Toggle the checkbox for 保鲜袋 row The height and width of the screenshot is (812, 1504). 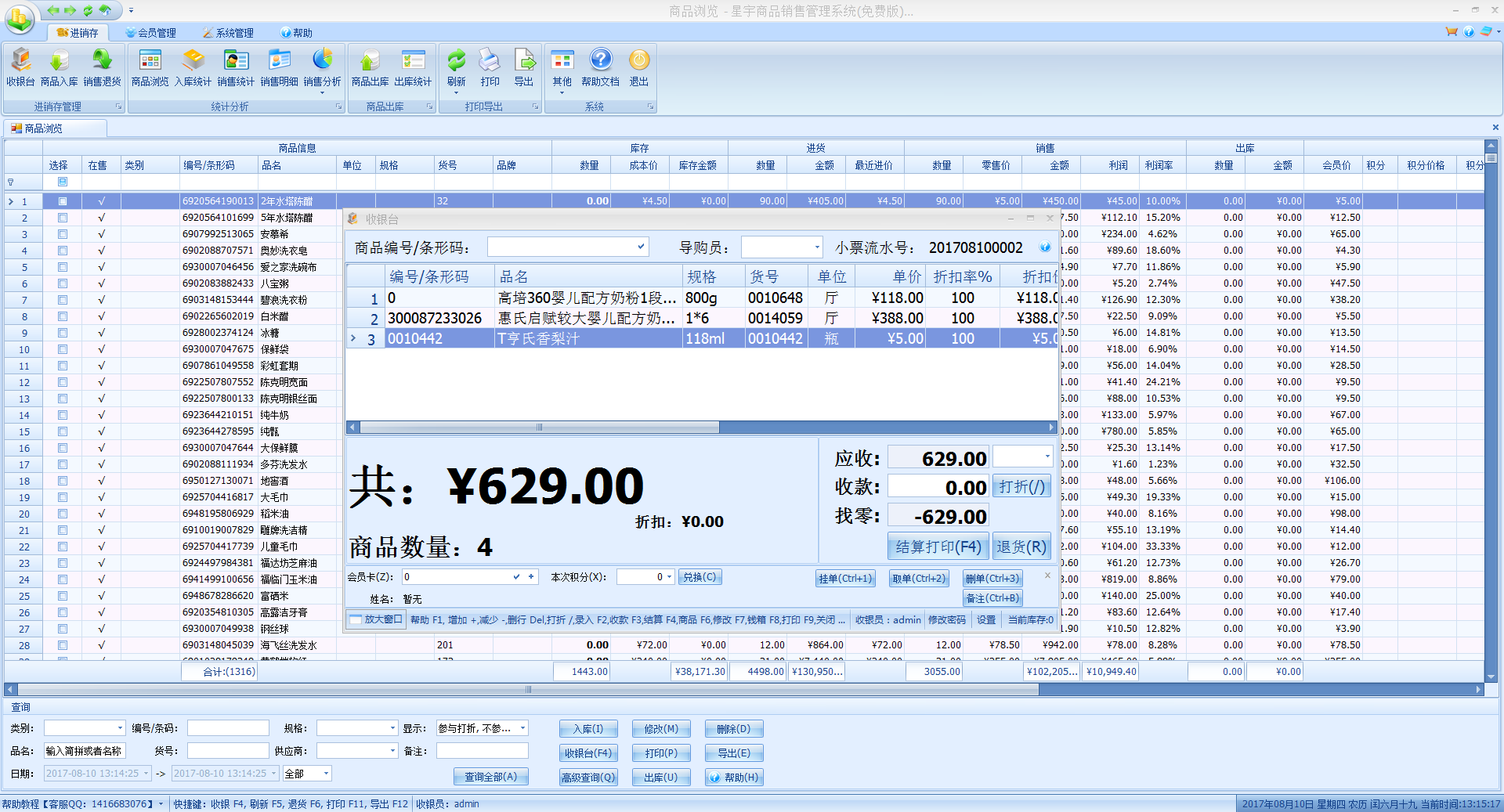tap(63, 349)
